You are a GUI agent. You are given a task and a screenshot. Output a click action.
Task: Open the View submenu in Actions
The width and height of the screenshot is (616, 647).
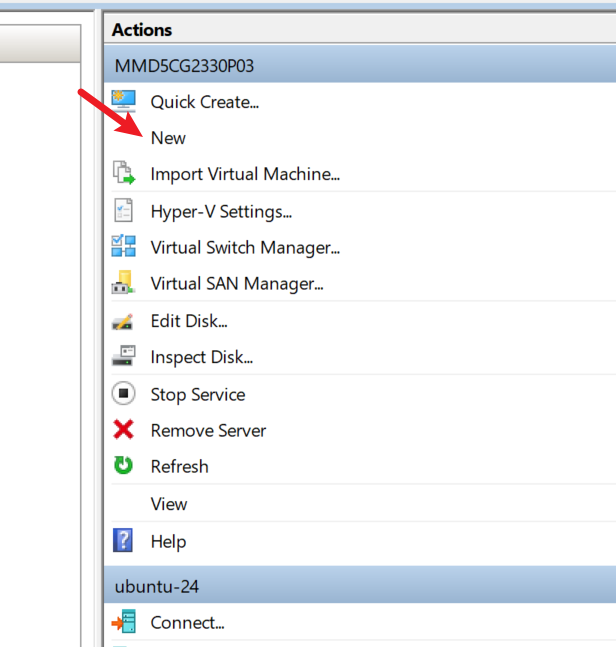pyautogui.click(x=169, y=504)
